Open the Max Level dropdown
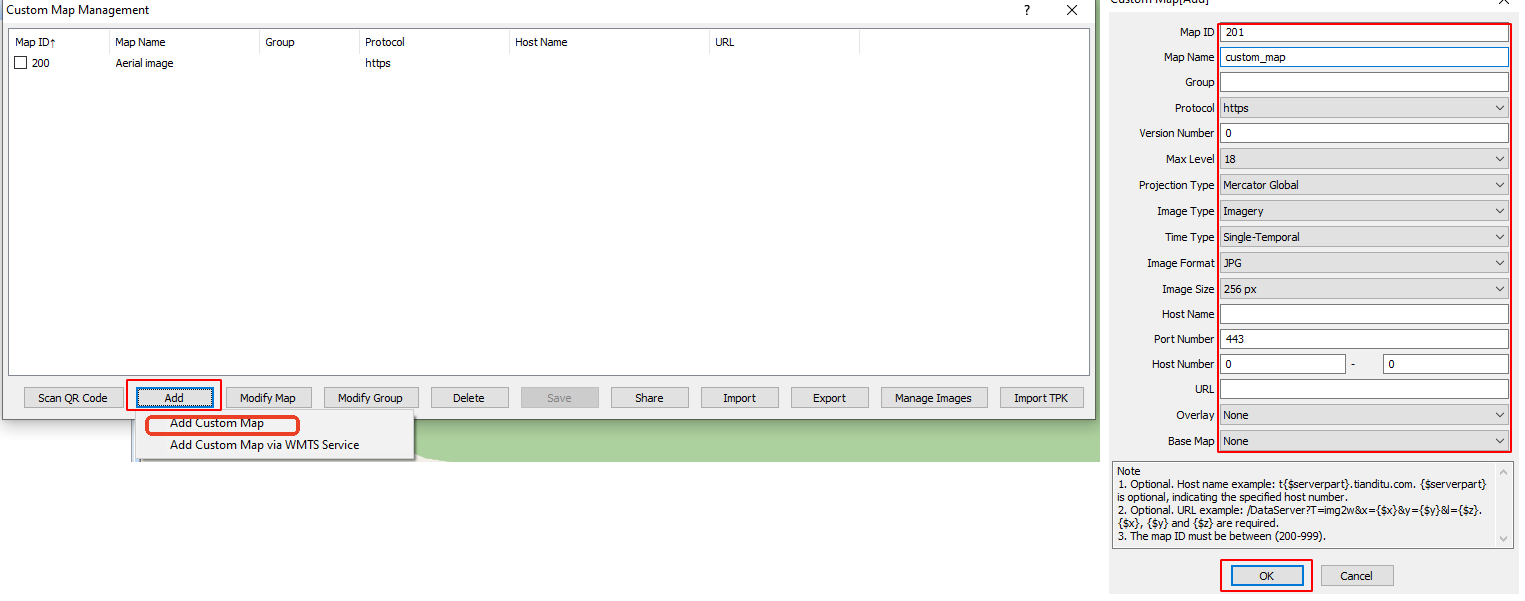 pyautogui.click(x=1364, y=159)
